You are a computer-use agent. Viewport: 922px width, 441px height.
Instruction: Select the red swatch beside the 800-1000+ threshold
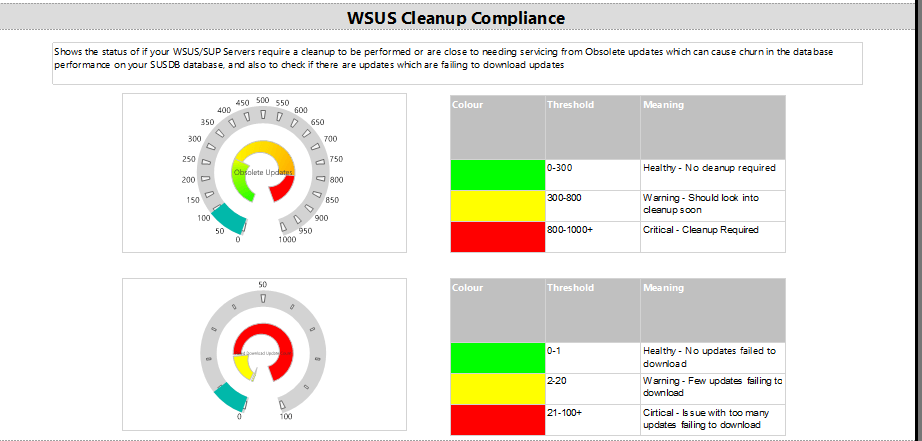(x=497, y=236)
